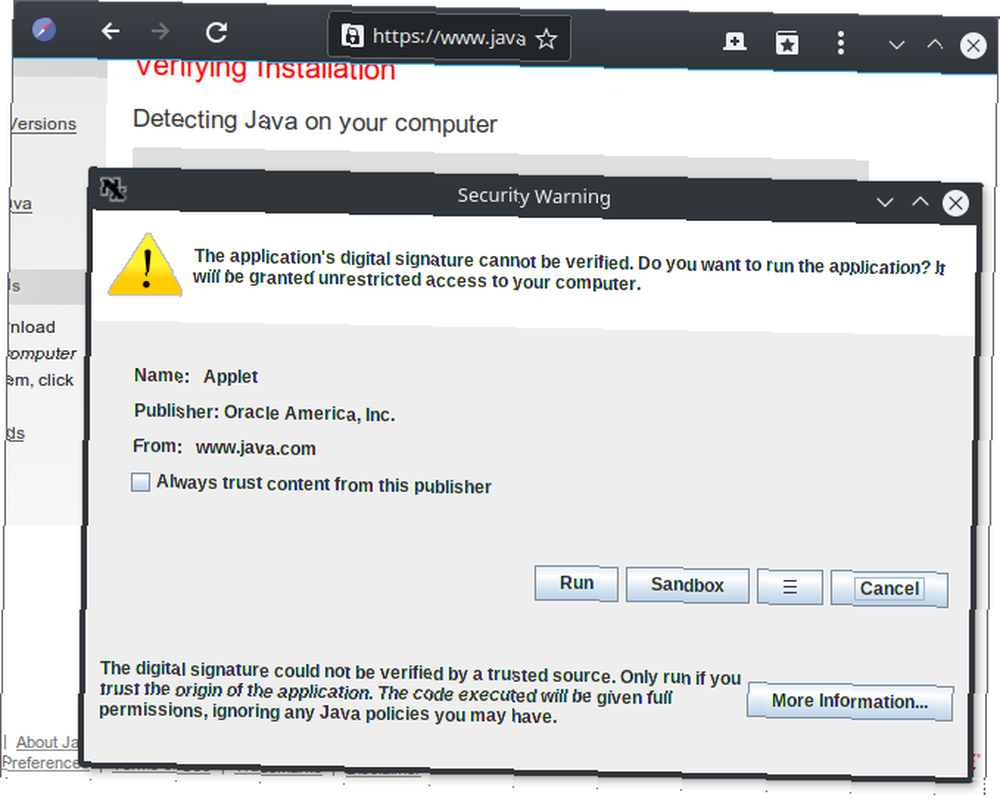
Task: Click the Sandbox button
Action: (x=688, y=585)
